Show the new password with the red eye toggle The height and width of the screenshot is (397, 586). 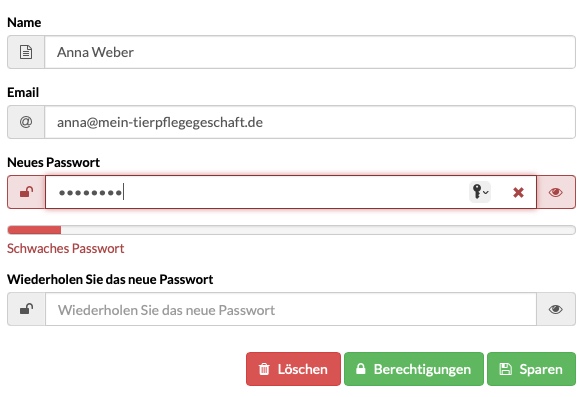click(x=556, y=192)
